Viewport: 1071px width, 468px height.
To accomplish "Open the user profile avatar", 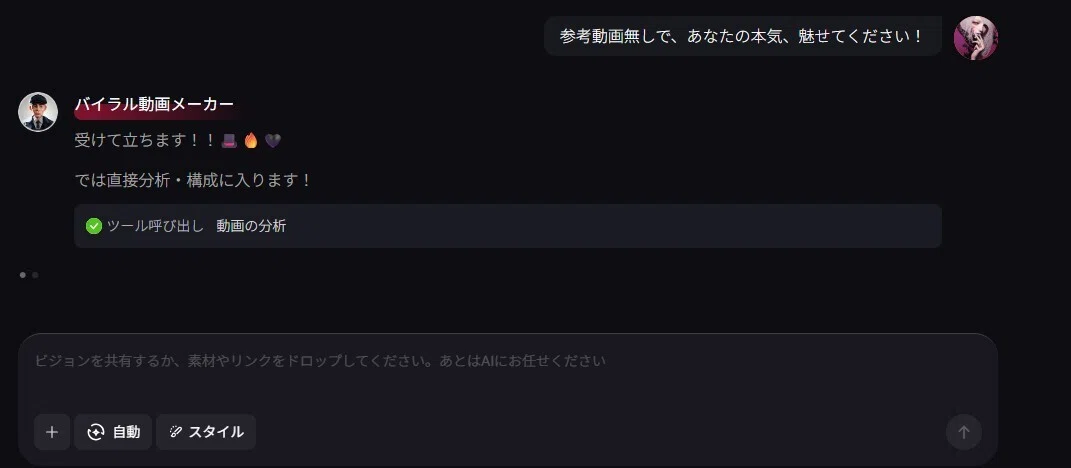I will (975, 38).
